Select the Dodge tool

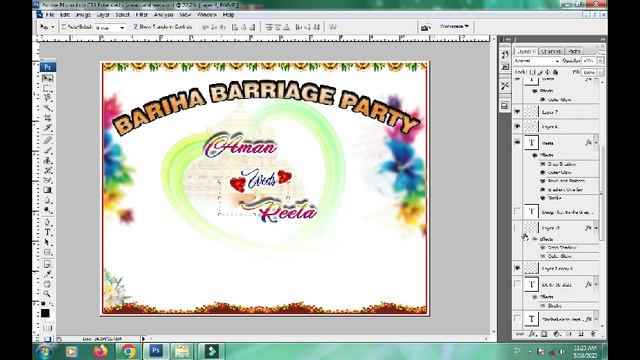tap(48, 211)
